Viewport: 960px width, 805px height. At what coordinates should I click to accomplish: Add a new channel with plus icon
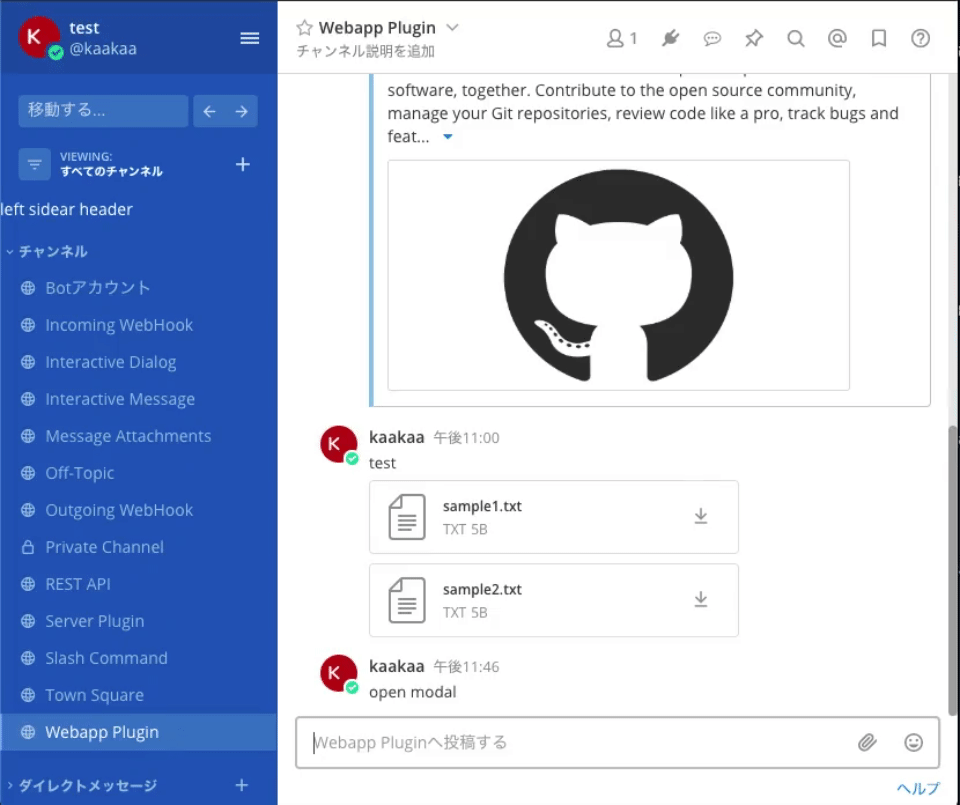[242, 164]
